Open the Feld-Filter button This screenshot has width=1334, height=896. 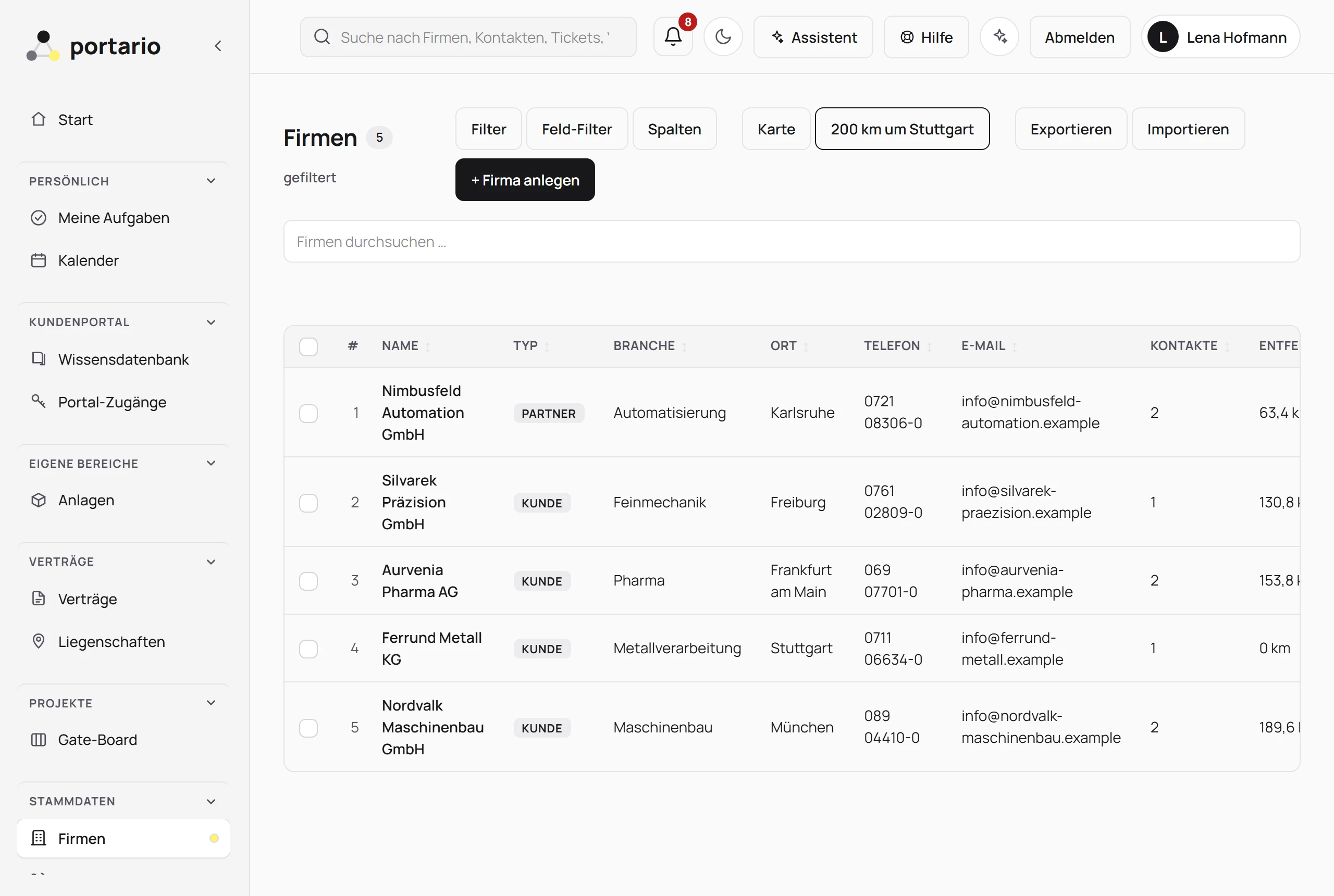(577, 129)
